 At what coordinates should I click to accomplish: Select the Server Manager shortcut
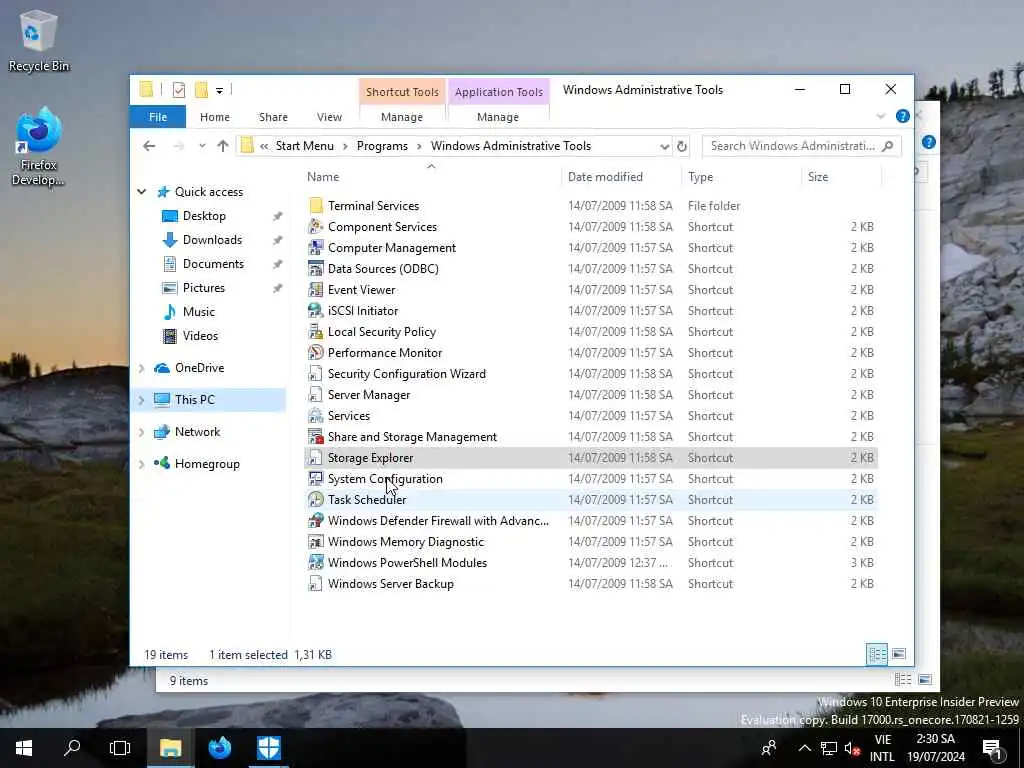(368, 395)
